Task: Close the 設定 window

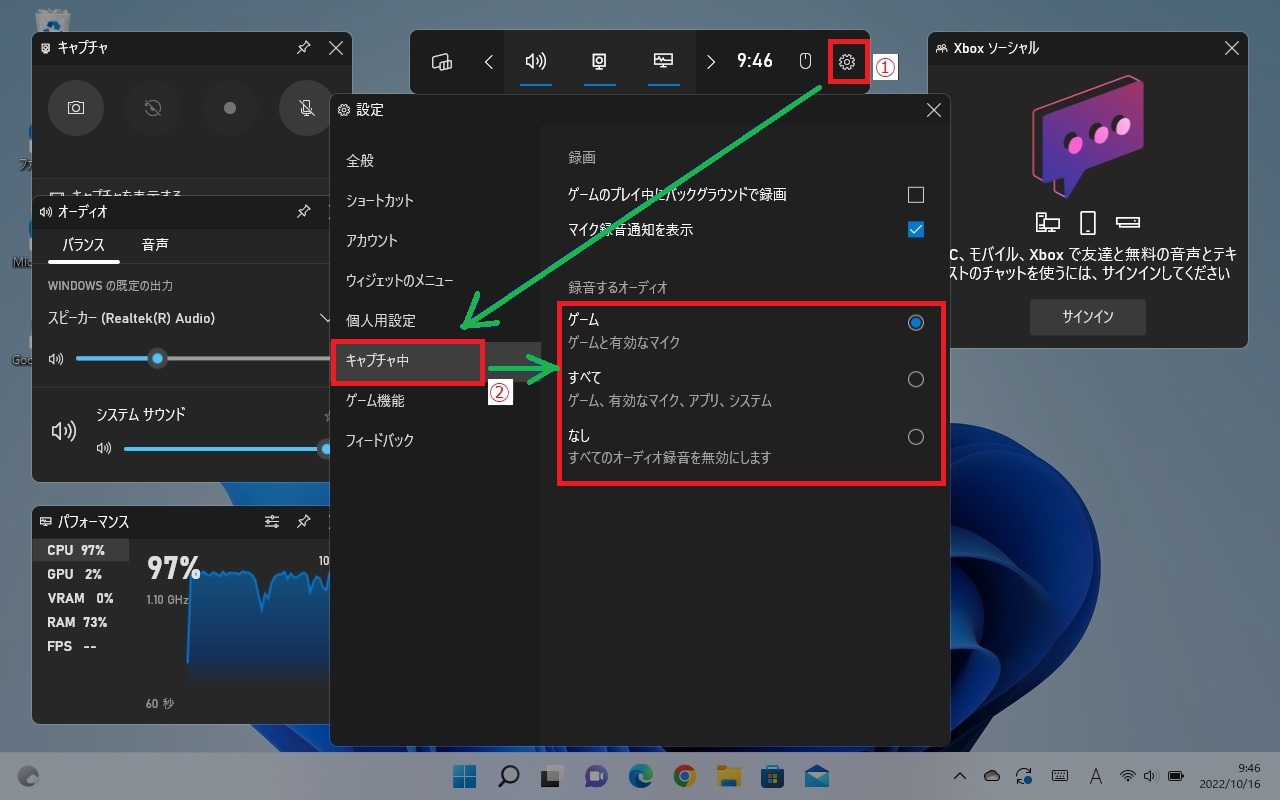Action: (x=934, y=110)
